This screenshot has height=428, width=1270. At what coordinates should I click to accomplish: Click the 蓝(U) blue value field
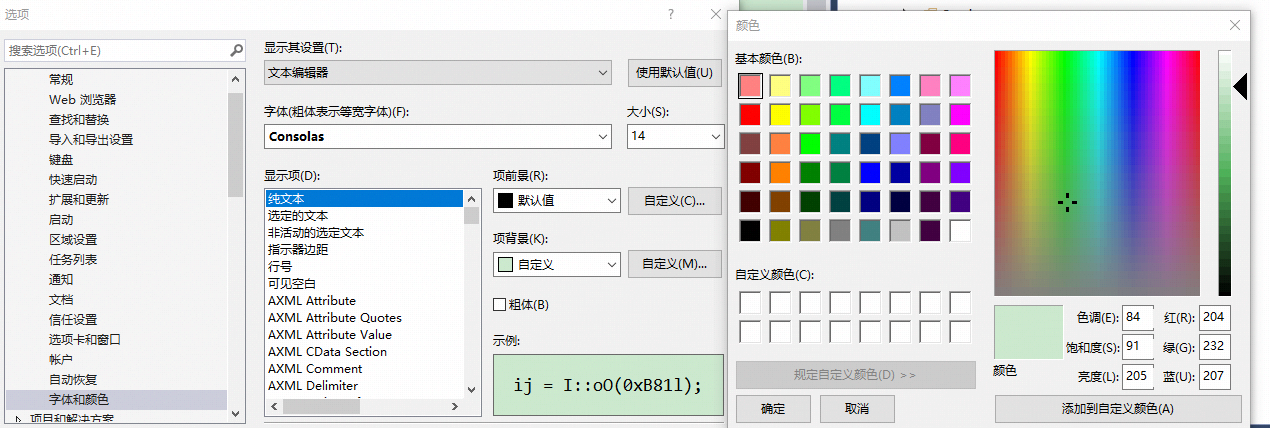(1215, 377)
